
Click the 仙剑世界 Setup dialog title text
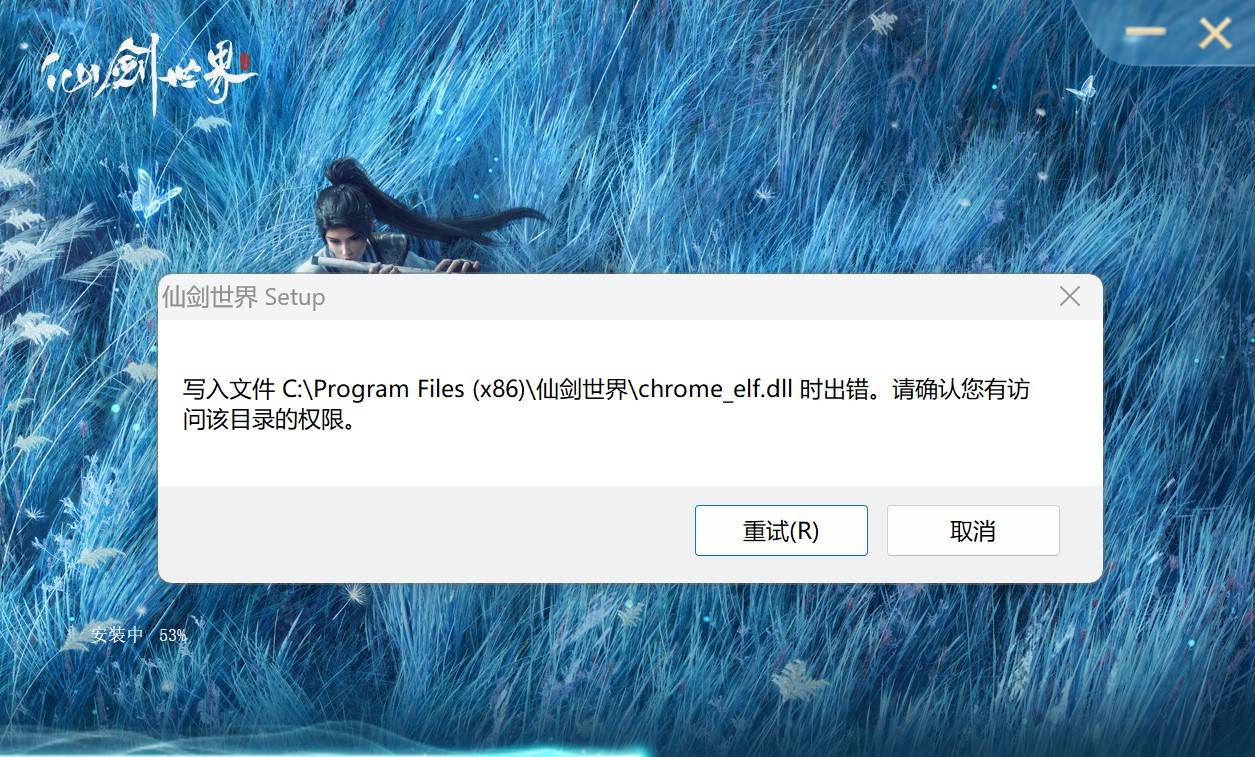243,297
